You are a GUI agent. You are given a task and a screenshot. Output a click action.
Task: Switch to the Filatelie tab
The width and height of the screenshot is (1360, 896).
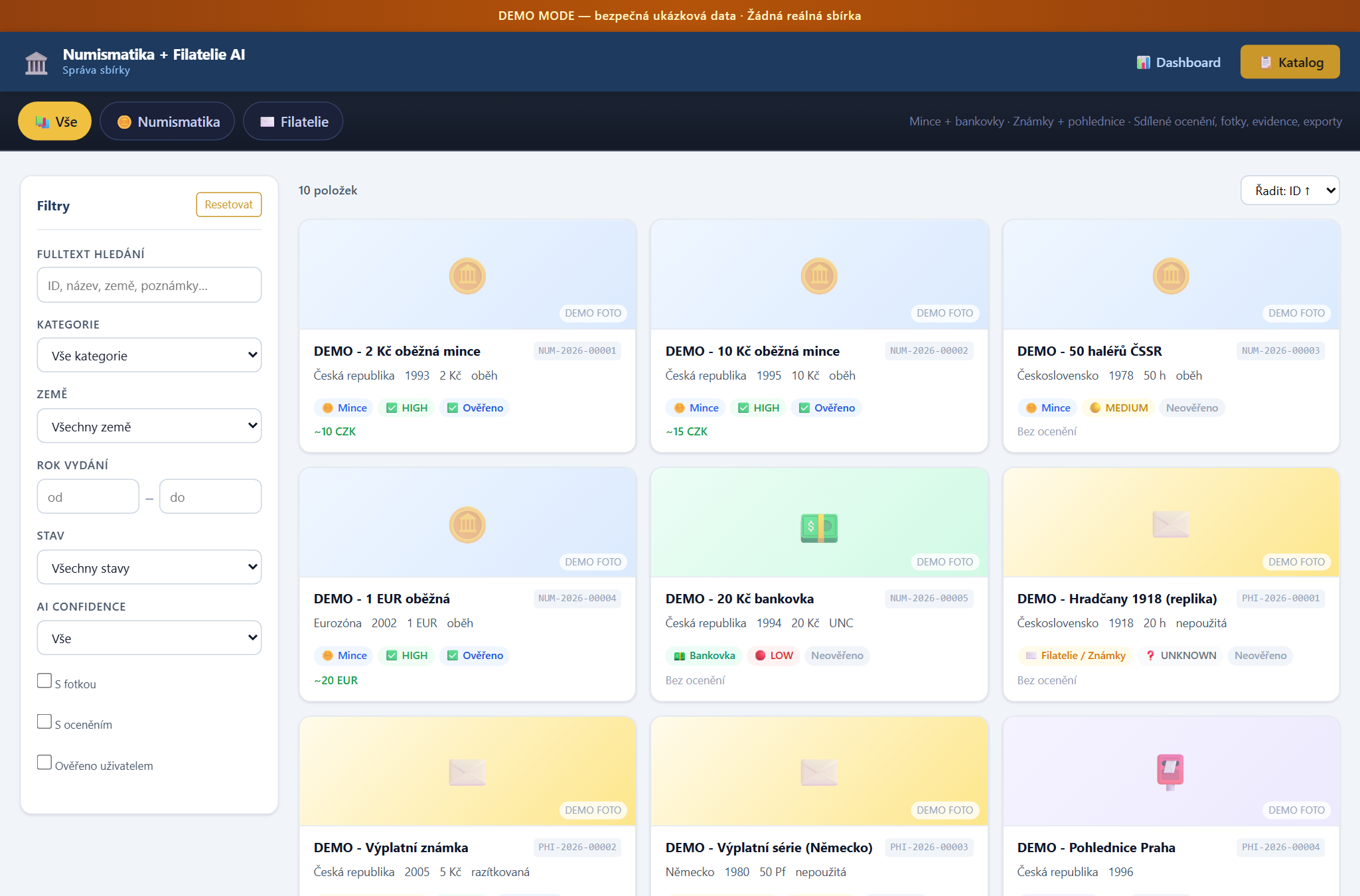[x=293, y=121]
